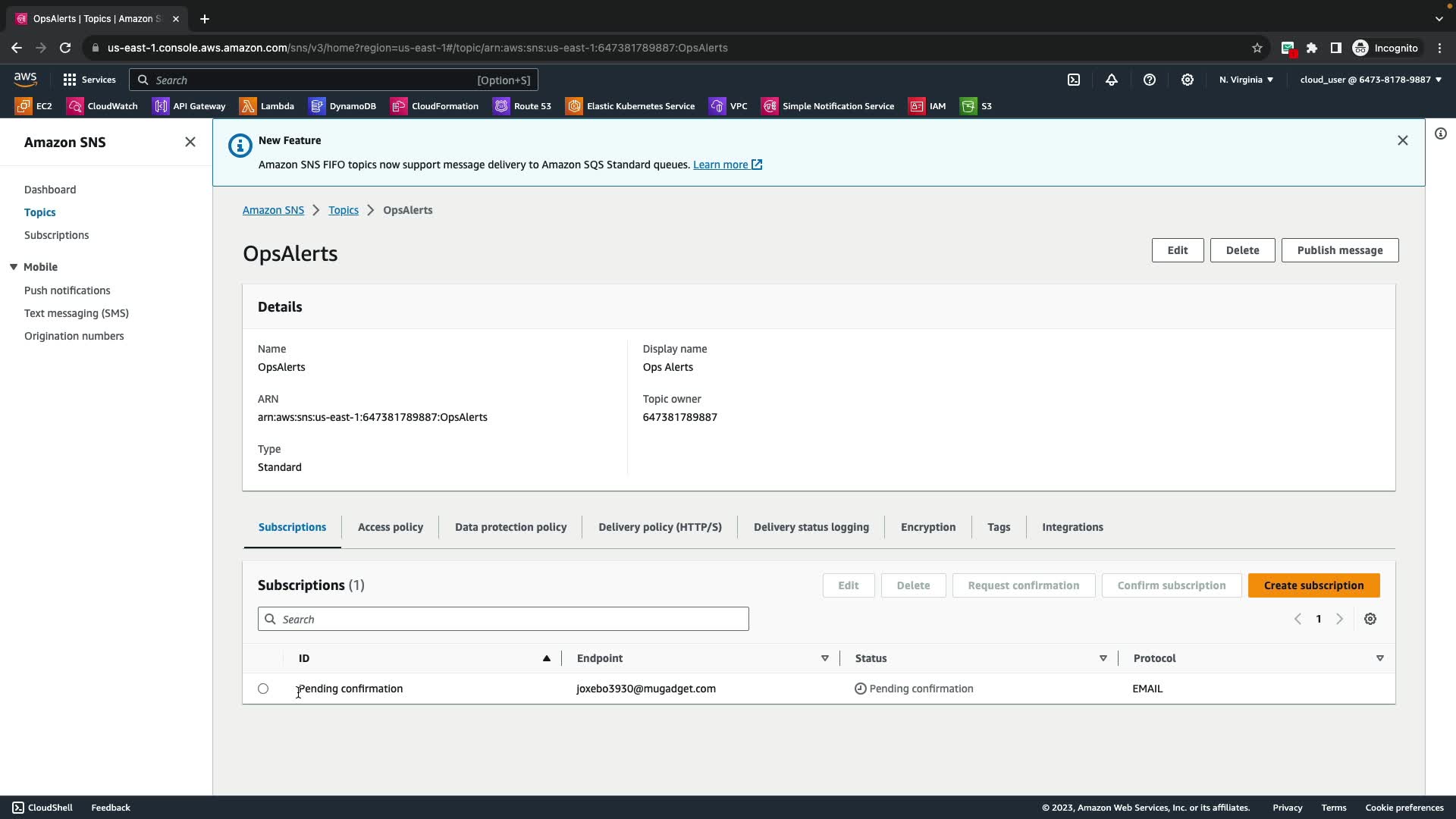Switch to the Access policy tab

(x=391, y=527)
